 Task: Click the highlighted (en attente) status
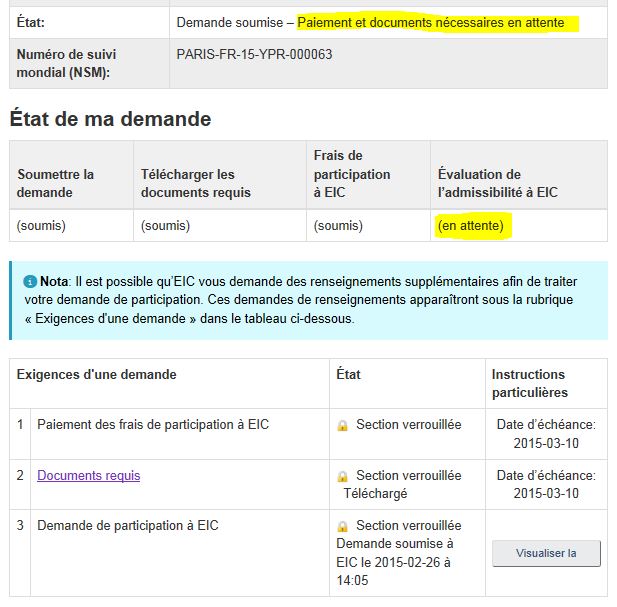coord(470,226)
